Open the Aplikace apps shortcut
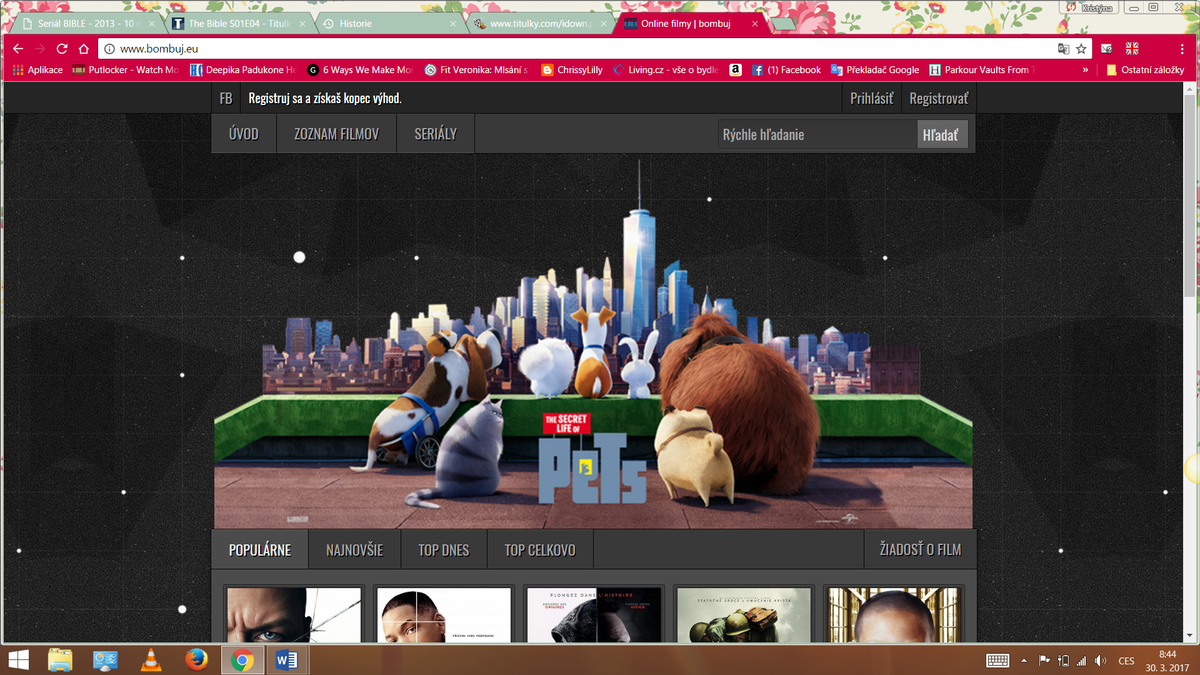Screen dimensions: 1200x675 37,70
